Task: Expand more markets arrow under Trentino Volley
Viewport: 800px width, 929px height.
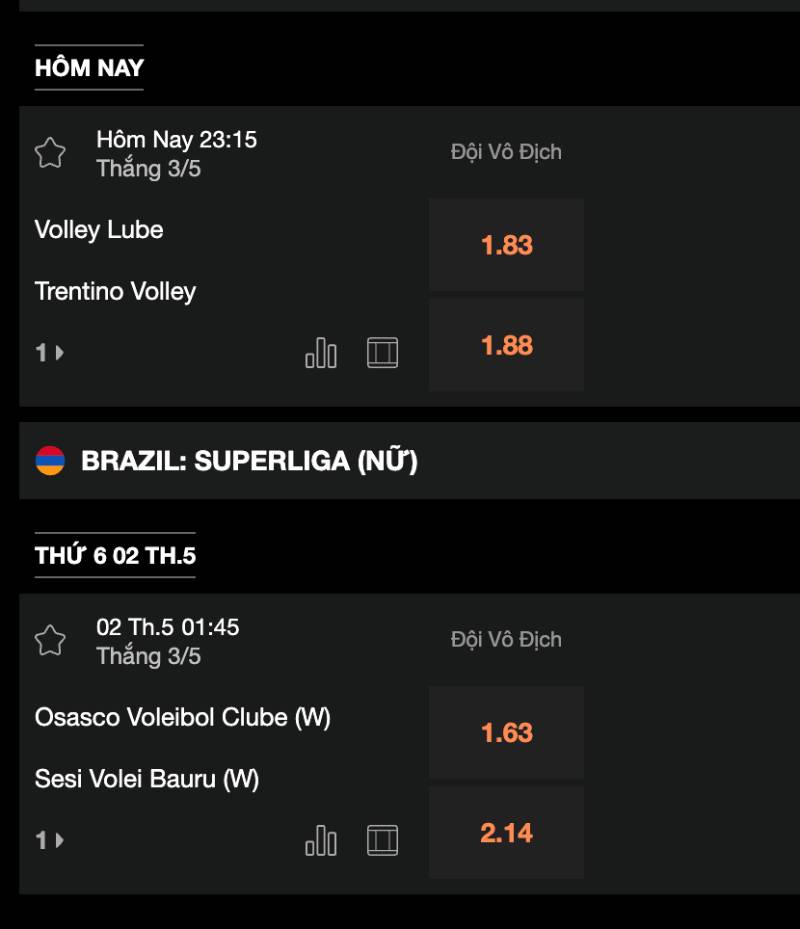Action: (x=50, y=353)
